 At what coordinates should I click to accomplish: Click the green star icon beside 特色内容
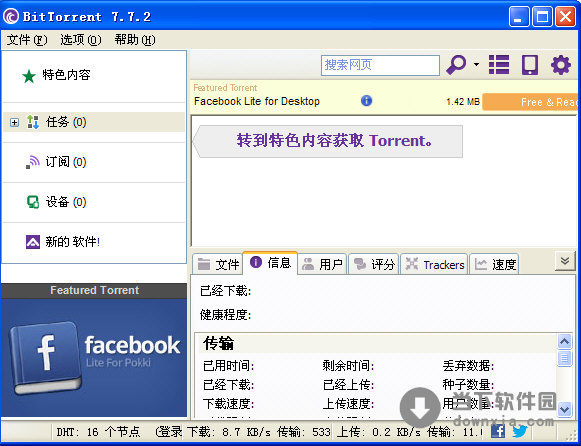29,76
